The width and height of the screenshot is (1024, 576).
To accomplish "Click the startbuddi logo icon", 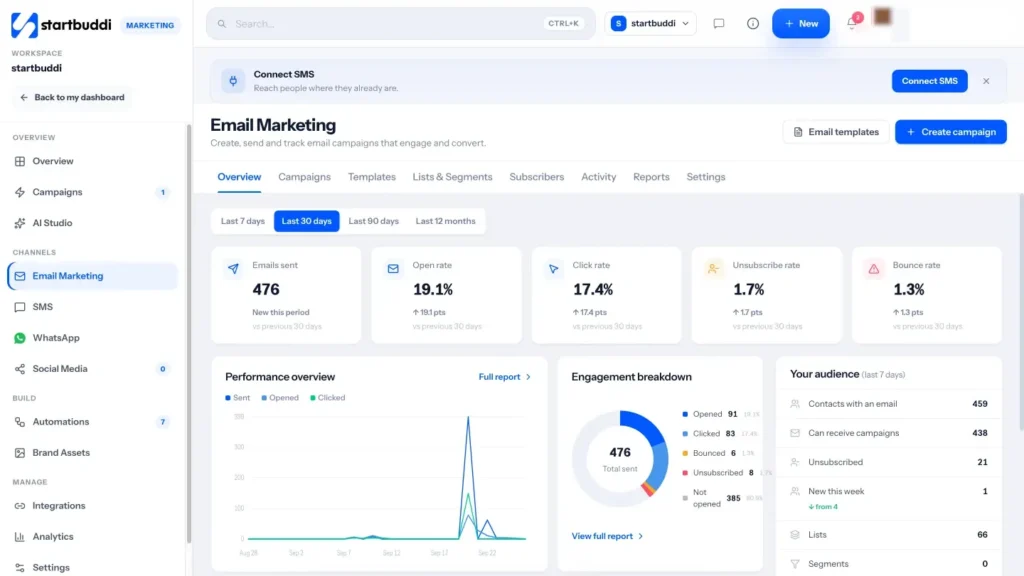I will point(24,25).
